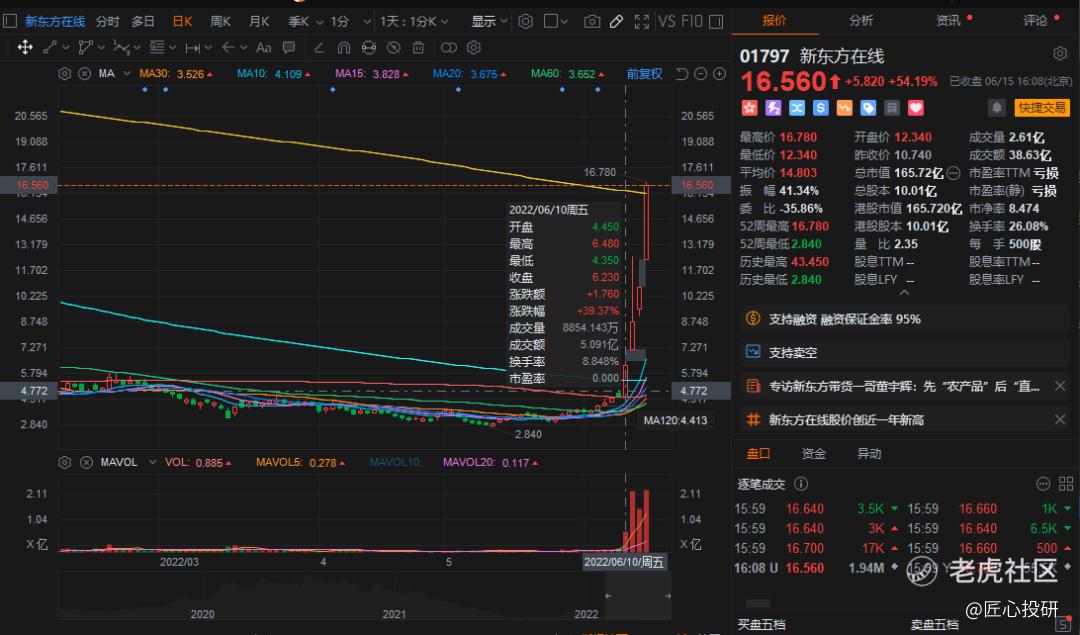Image resolution: width=1080 pixels, height=635 pixels.
Task: Select the Fibonacci levels drawing tool
Action: tap(157, 48)
